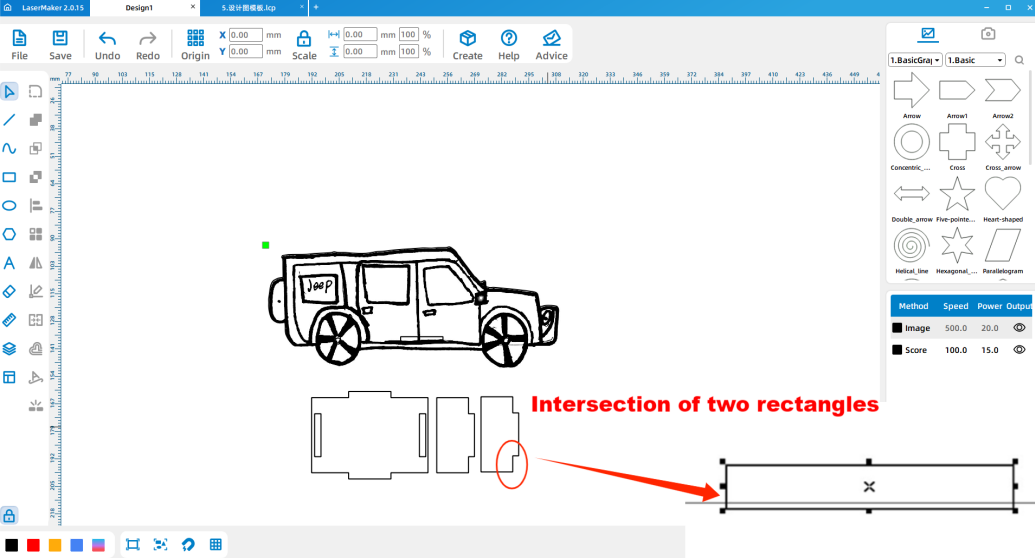Choose the curve drawing tool
The width and height of the screenshot is (1035, 559).
click(9, 148)
